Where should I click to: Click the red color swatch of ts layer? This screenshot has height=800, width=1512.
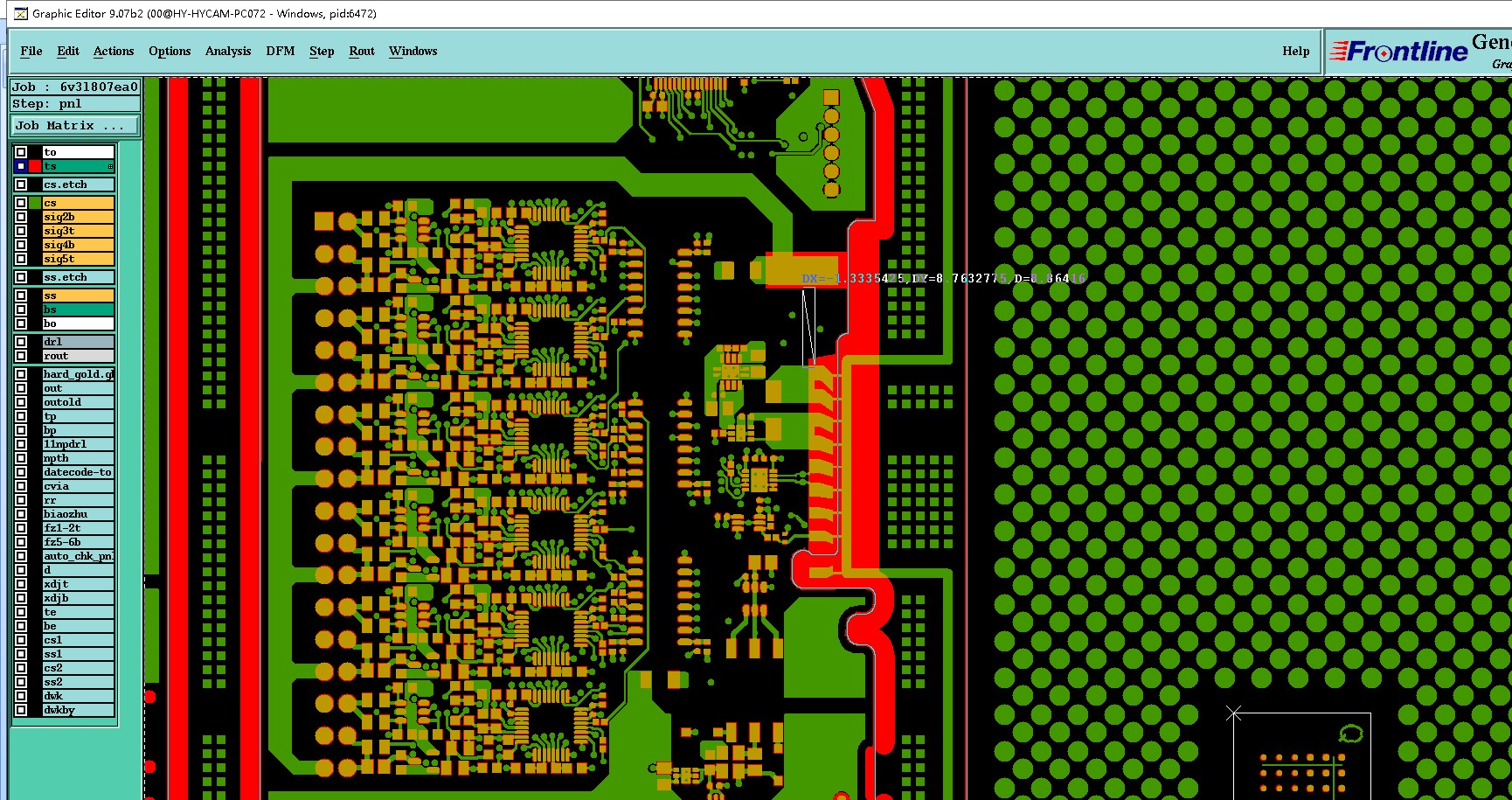(x=35, y=166)
